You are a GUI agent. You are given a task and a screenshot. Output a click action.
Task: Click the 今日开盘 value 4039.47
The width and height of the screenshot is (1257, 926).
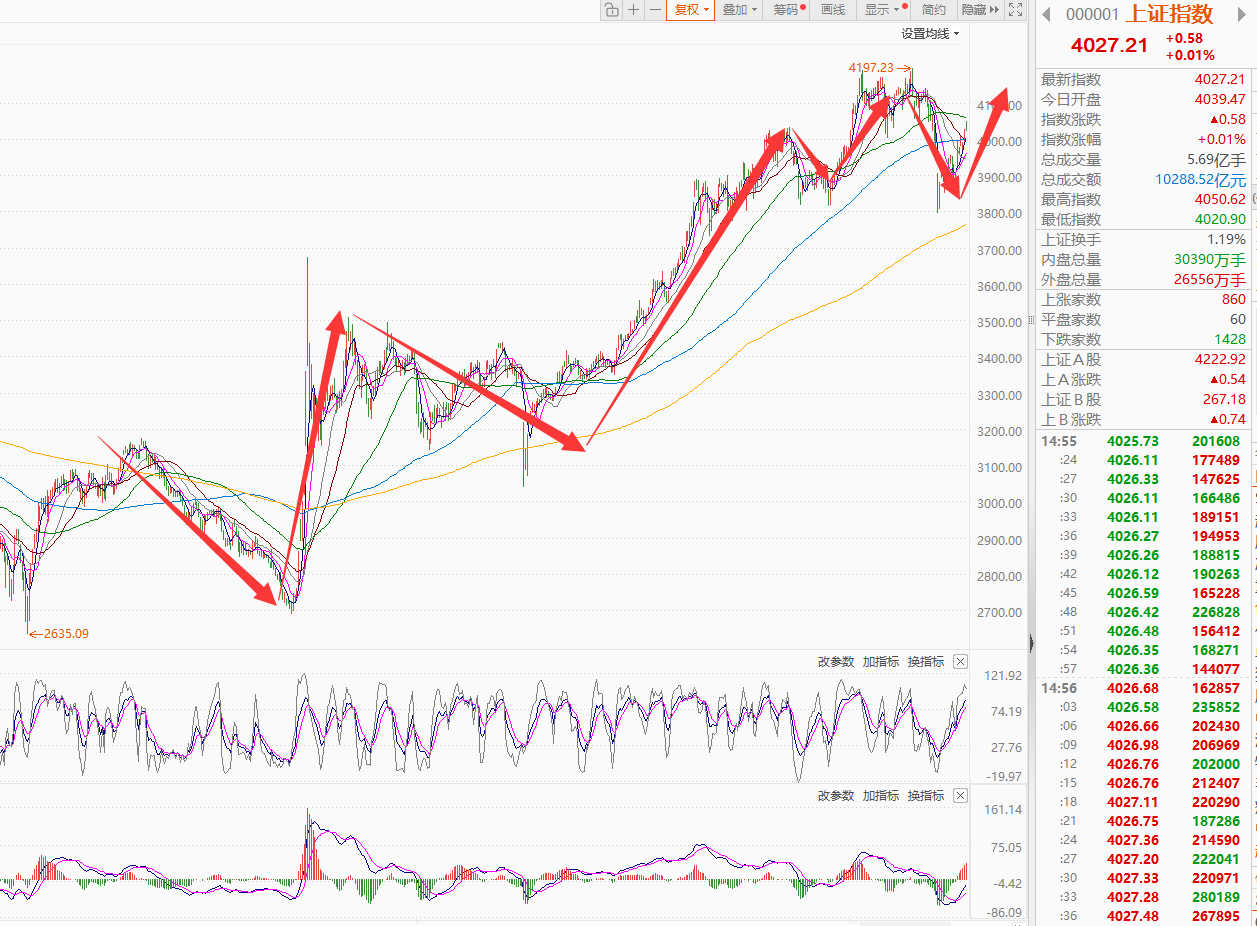tap(1220, 99)
